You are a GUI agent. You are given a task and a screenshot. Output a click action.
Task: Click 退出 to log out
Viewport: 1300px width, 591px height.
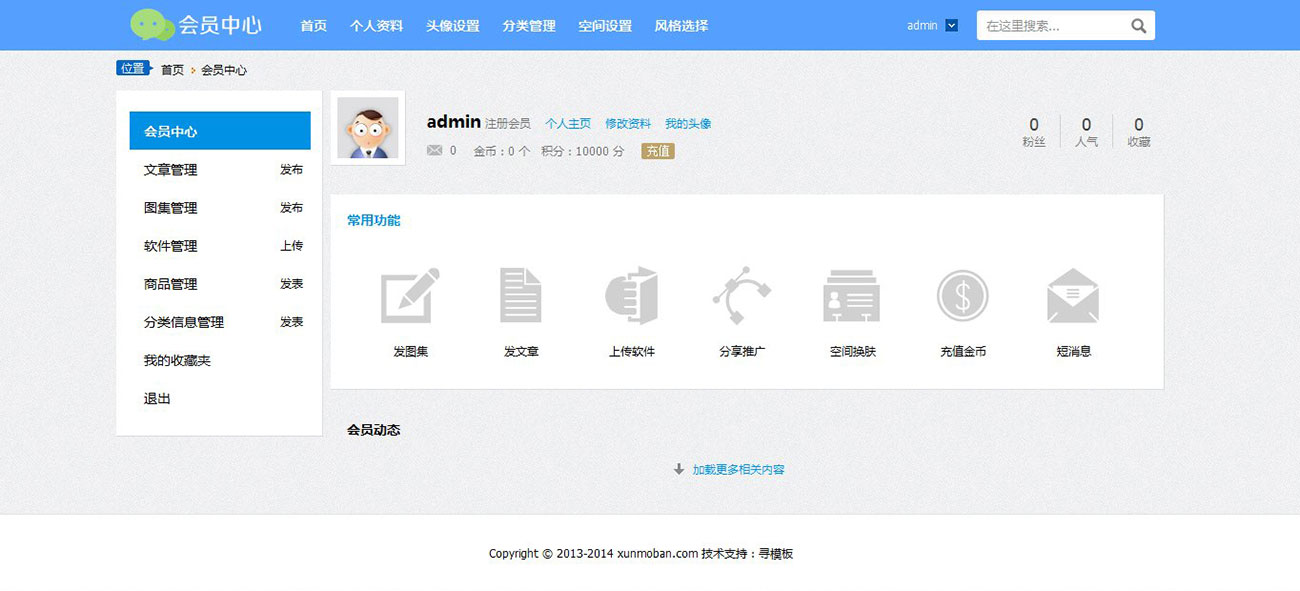click(158, 398)
